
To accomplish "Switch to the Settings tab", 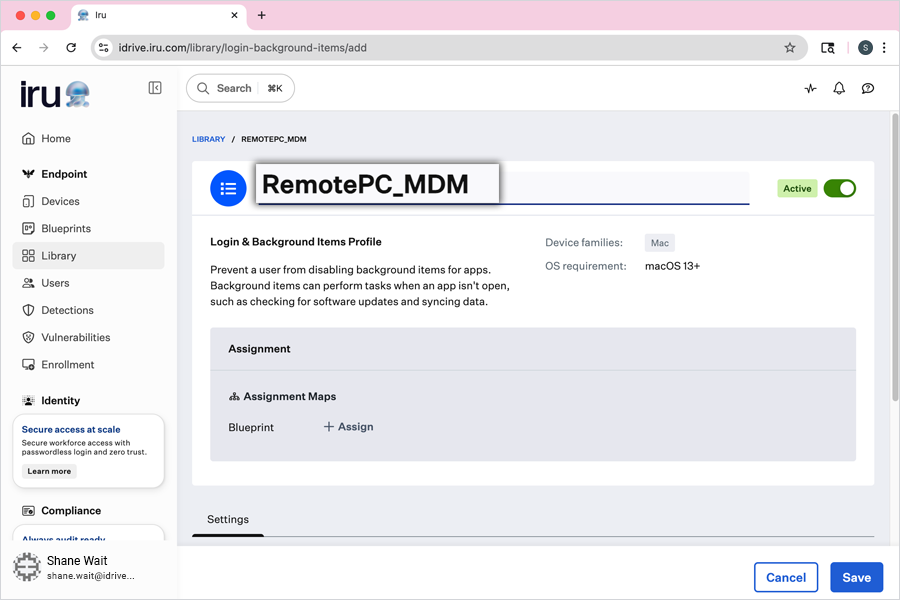I will pyautogui.click(x=228, y=519).
